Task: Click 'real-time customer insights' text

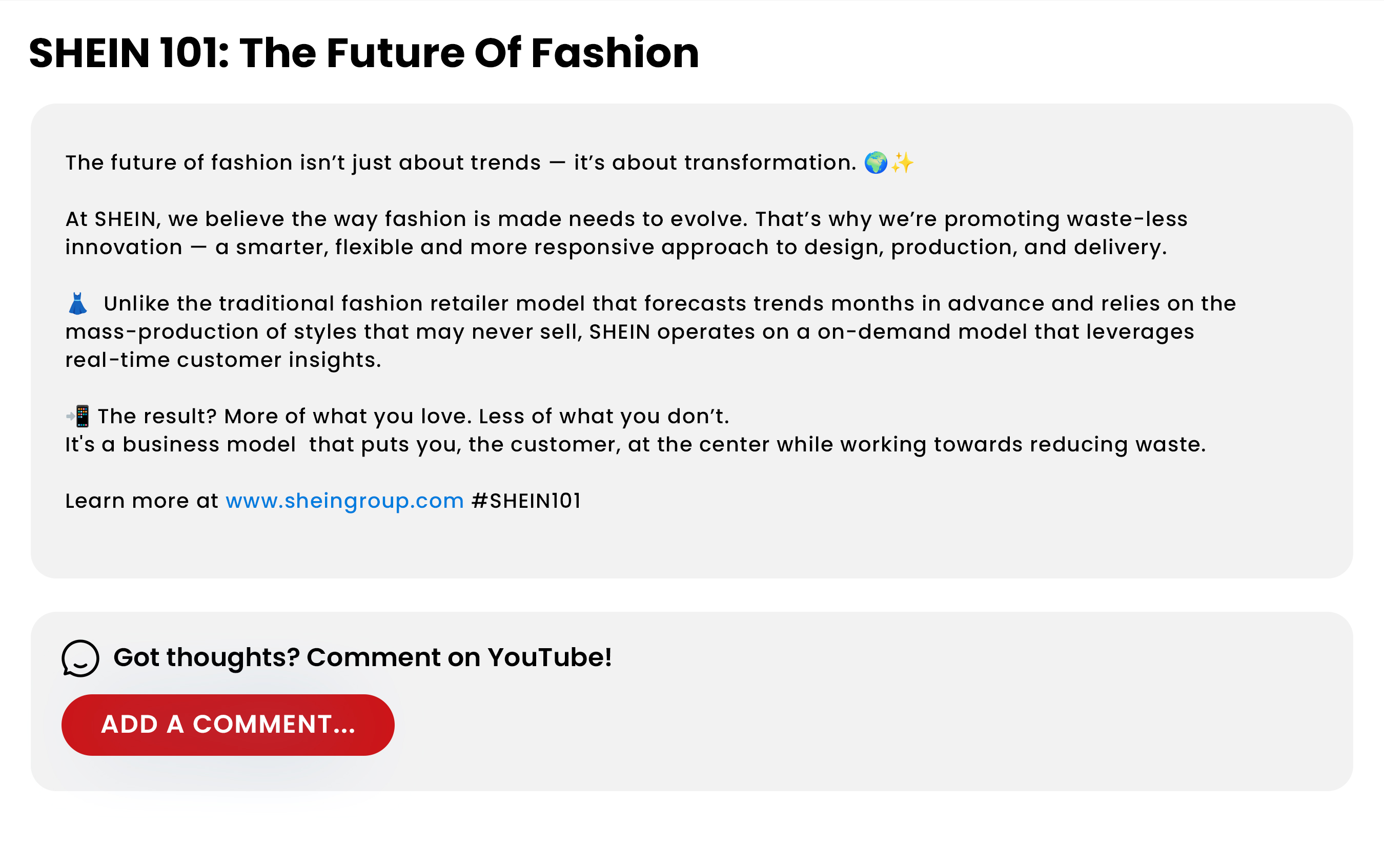Action: pos(223,360)
